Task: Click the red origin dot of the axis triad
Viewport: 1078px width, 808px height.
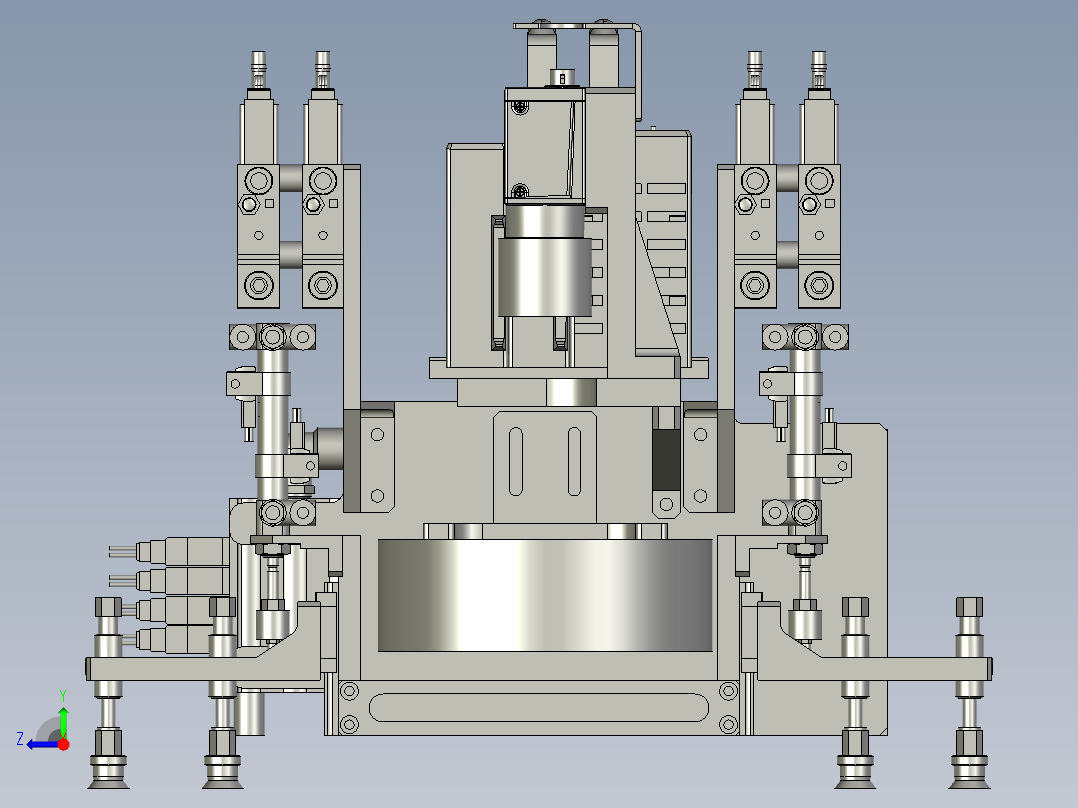Action: 64,744
